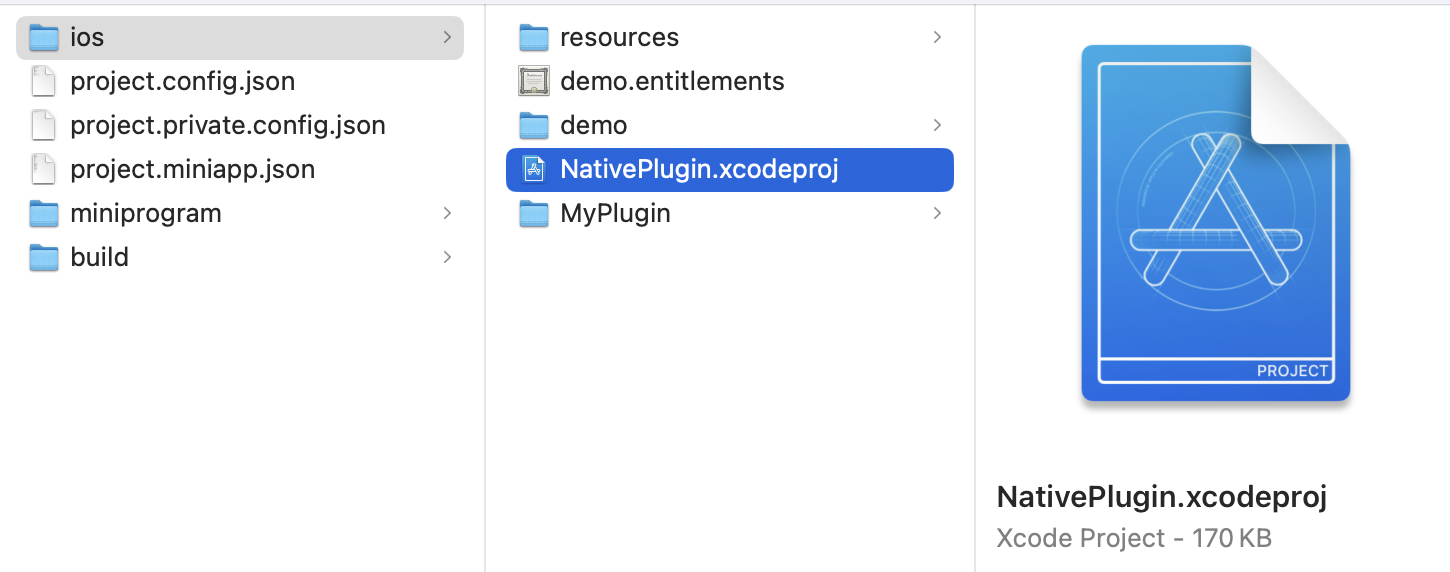Click the resources folder icon
1450x572 pixels.
click(535, 38)
